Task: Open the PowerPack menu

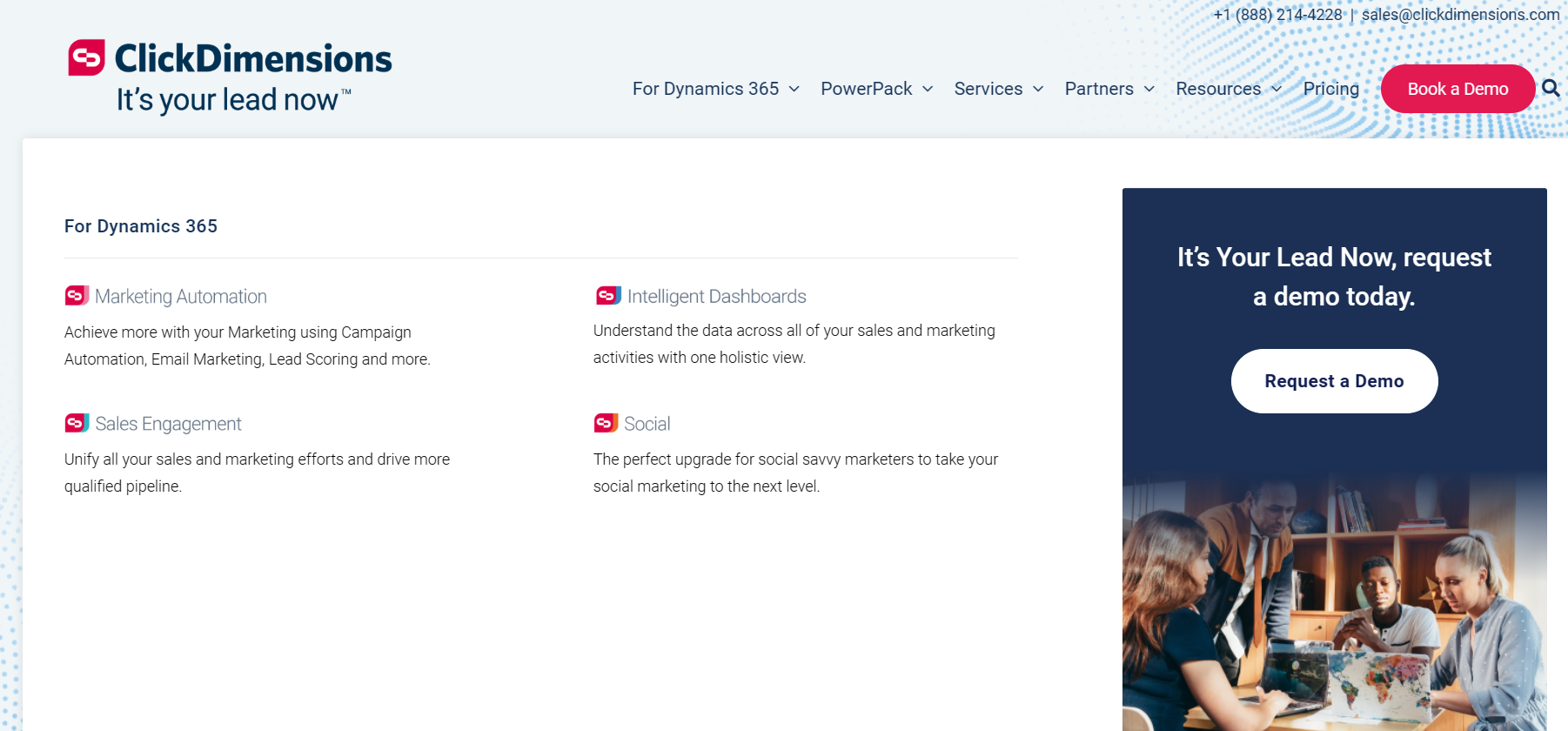Action: [867, 89]
